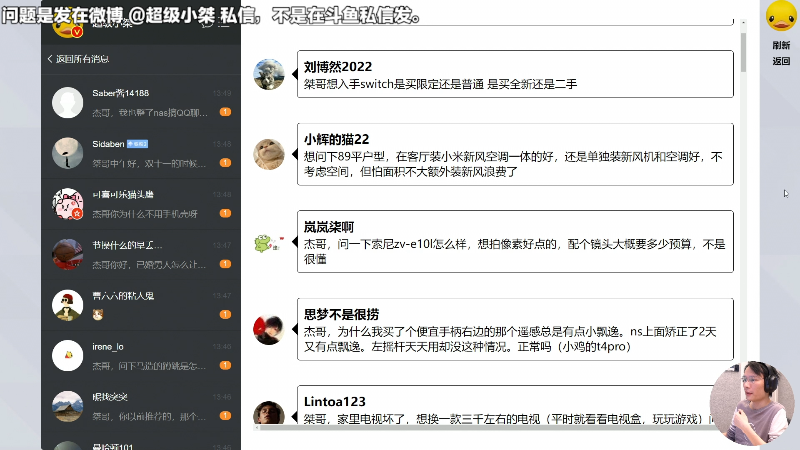Open the Saber酱14188 conversation name
Image resolution: width=800 pixels, height=450 pixels.
pyautogui.click(x=120, y=93)
